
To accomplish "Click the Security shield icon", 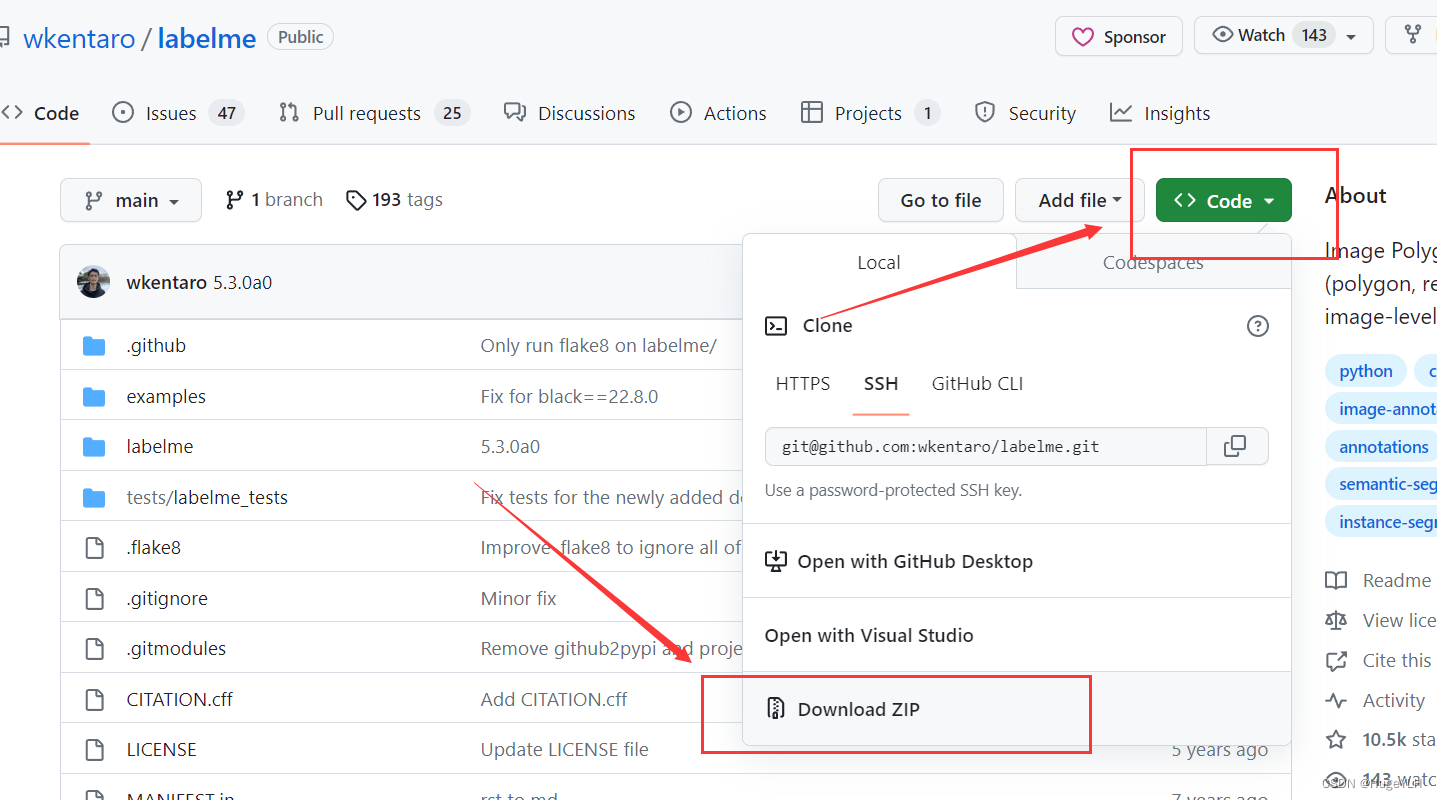I will (x=985, y=112).
